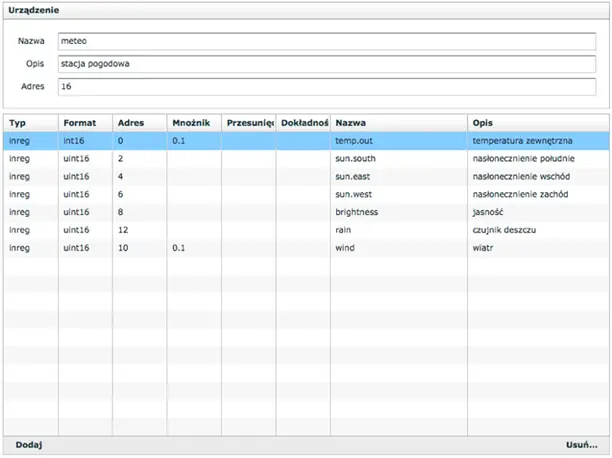Click the Opis field with stacja pogodowa

326,64
